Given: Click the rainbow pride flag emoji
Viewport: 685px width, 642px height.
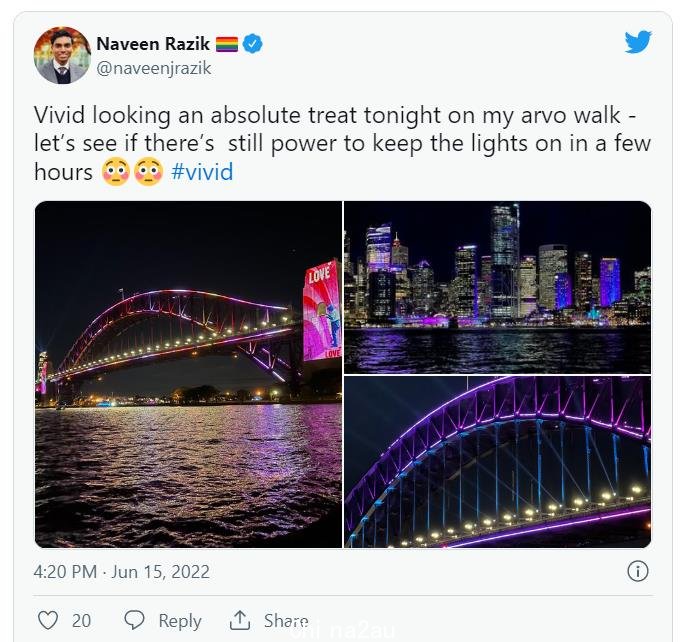Looking at the screenshot, I should (227, 44).
